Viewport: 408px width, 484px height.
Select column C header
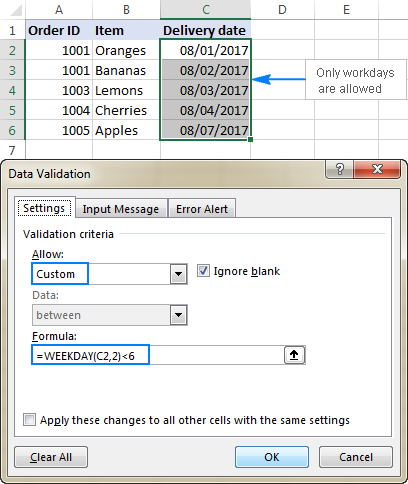[205, 10]
